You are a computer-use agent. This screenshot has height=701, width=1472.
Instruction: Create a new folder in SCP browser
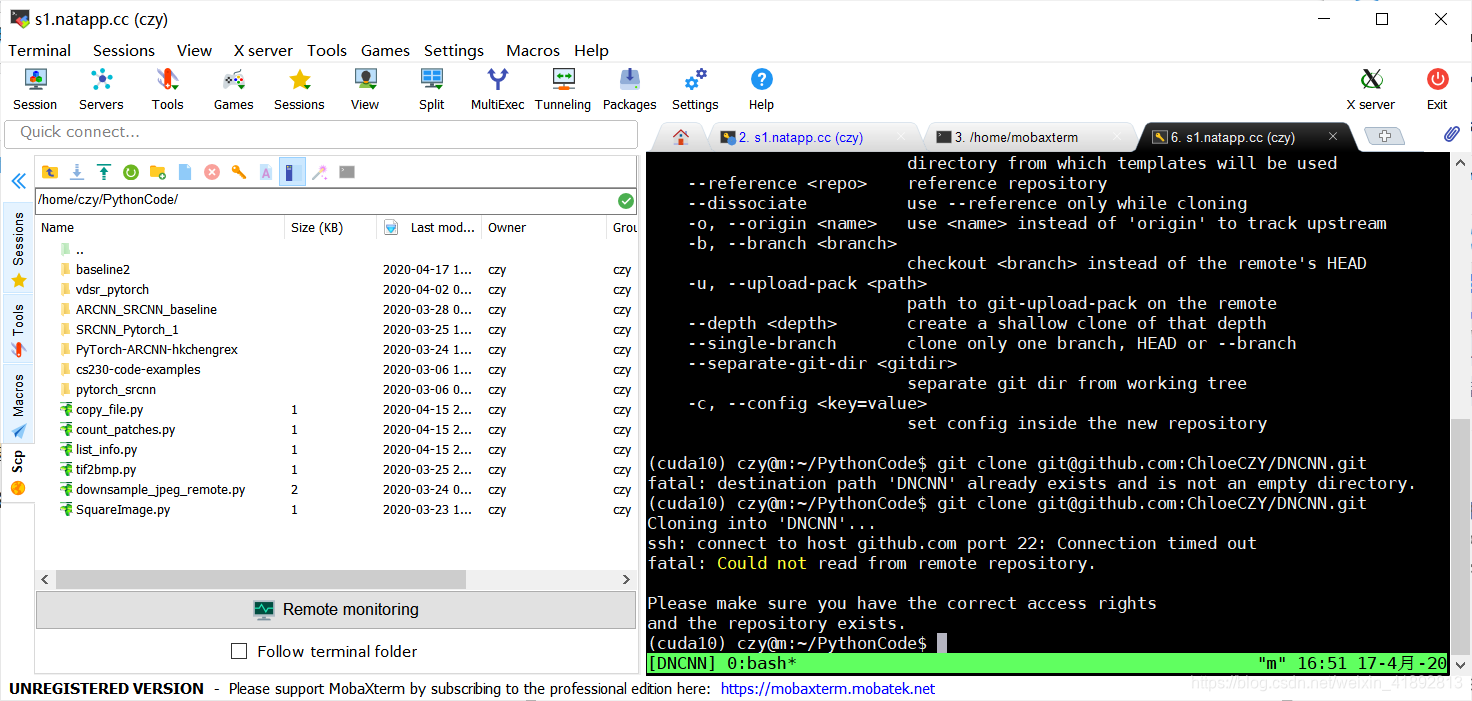pos(157,172)
